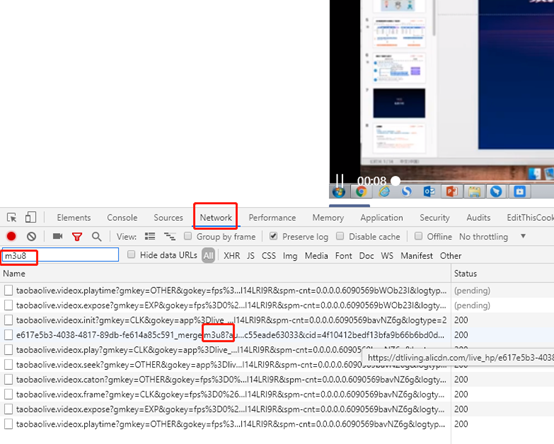This screenshot has width=554, height=444.
Task: Enable Group by frame checkbox
Action: click(188, 236)
